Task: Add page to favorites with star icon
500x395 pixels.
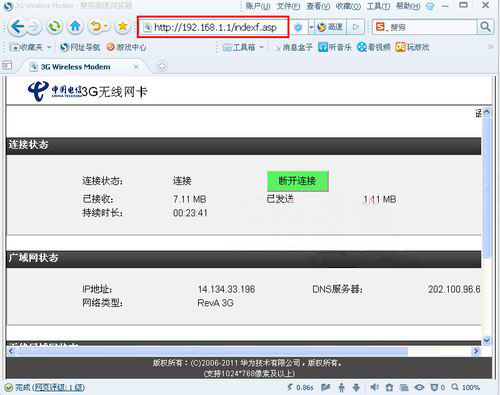Action: [122, 26]
